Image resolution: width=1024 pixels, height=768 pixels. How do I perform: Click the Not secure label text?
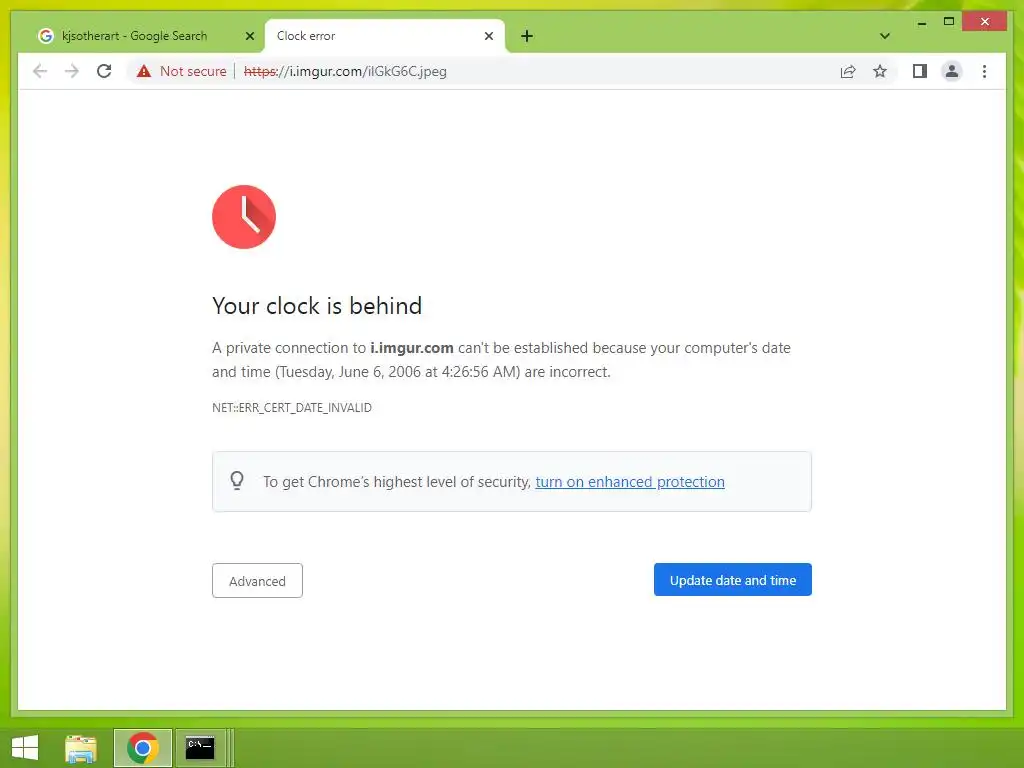(193, 71)
